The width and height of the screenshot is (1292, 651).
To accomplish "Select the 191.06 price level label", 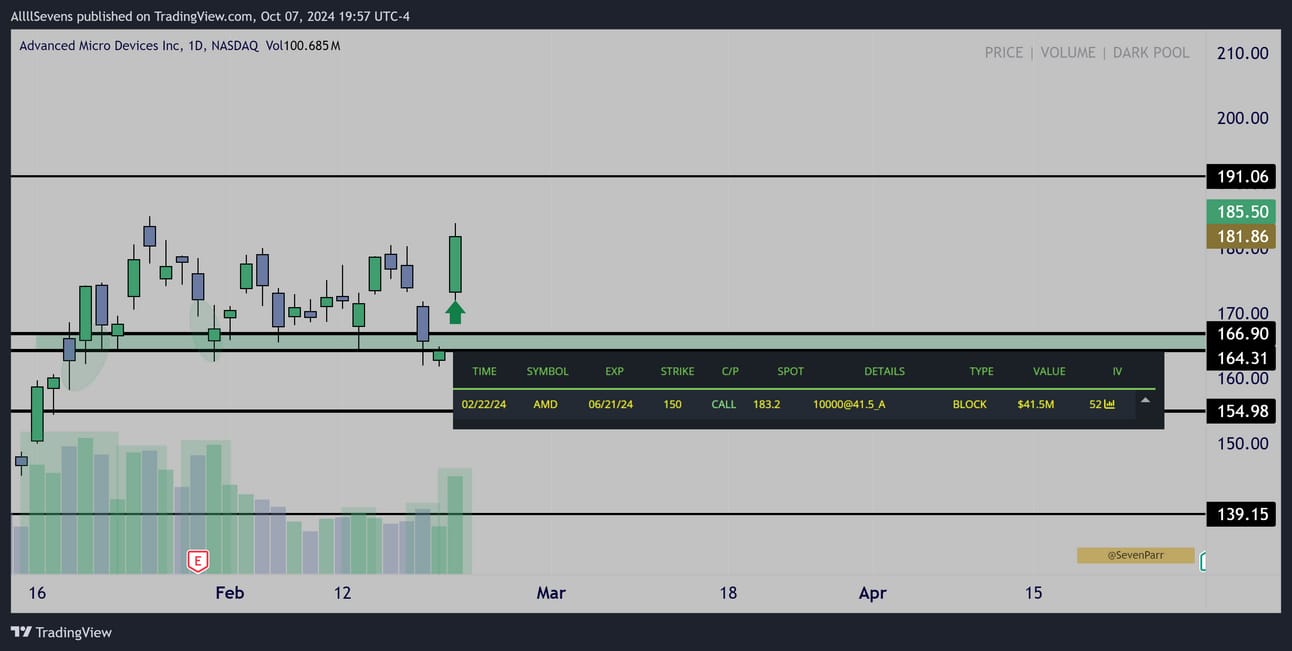I will pyautogui.click(x=1241, y=177).
